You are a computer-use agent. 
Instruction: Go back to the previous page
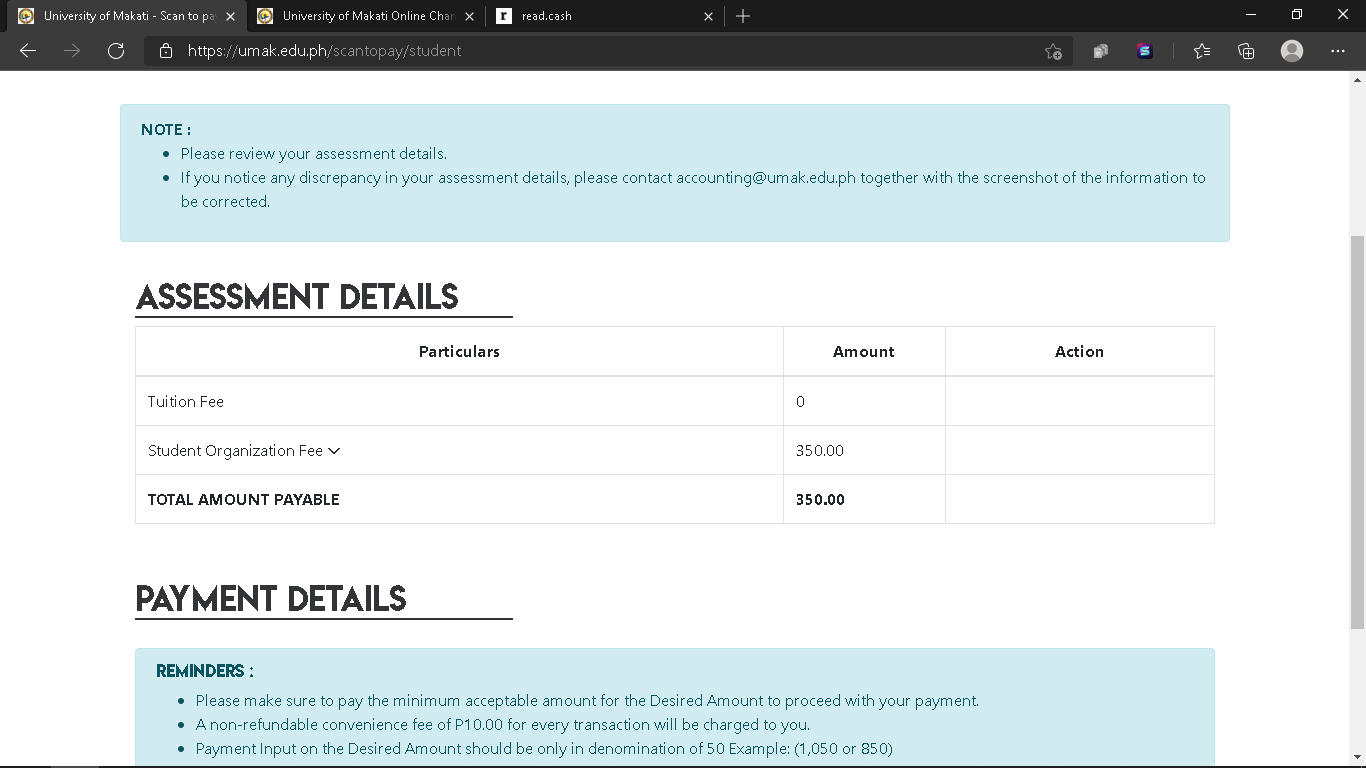[28, 51]
